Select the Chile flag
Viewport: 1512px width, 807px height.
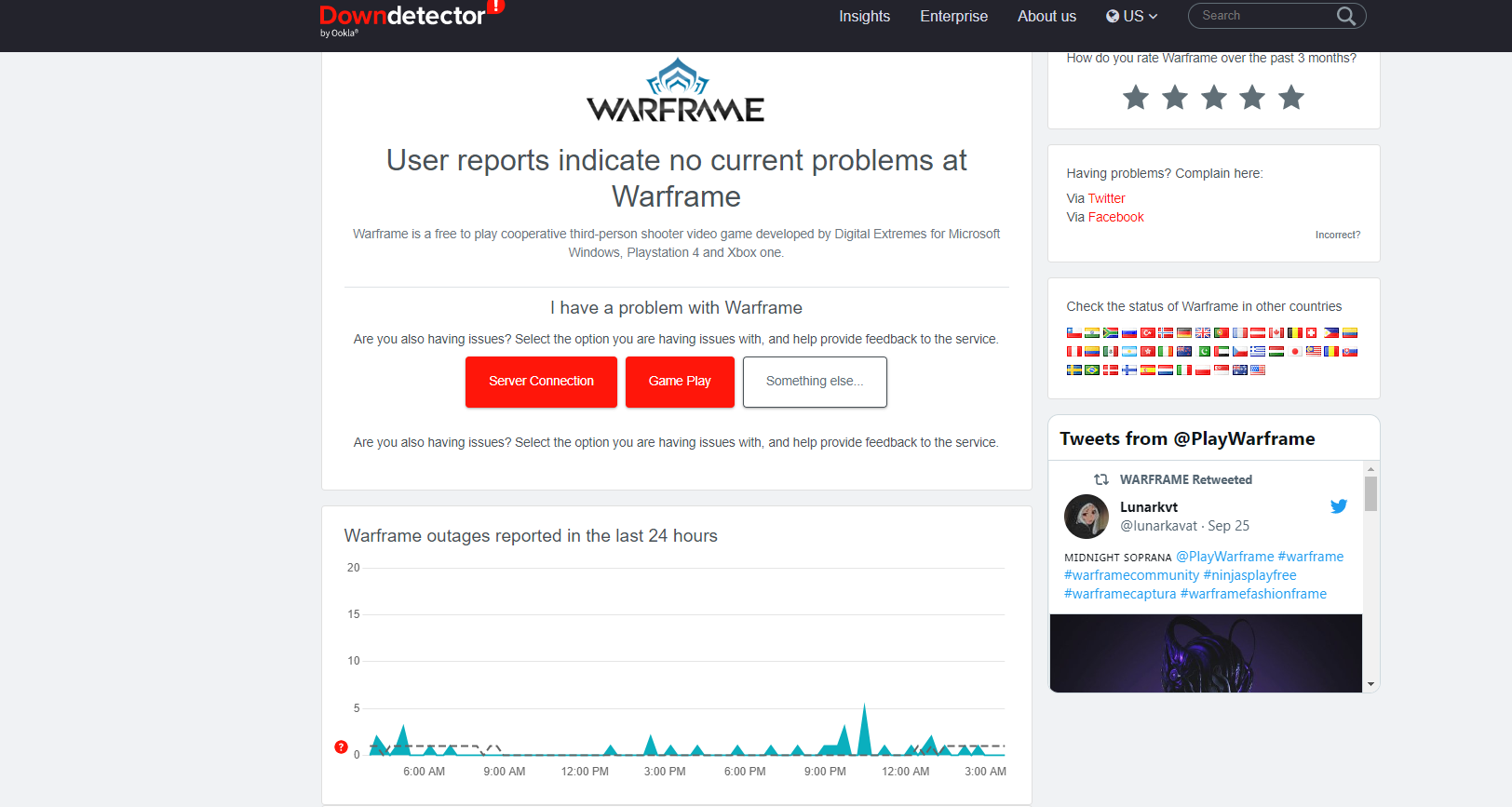1074,332
